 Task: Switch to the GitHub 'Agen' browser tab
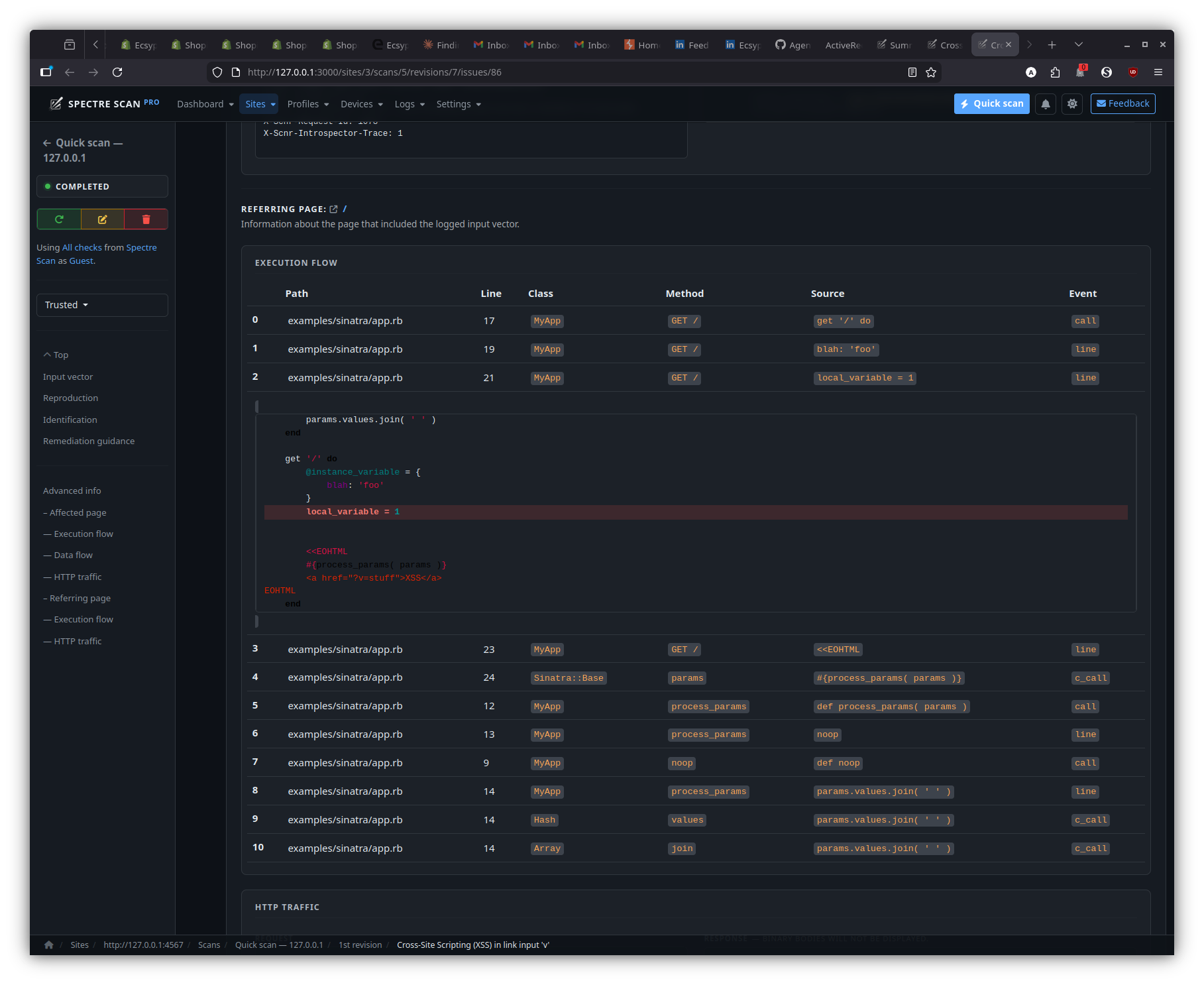click(793, 45)
